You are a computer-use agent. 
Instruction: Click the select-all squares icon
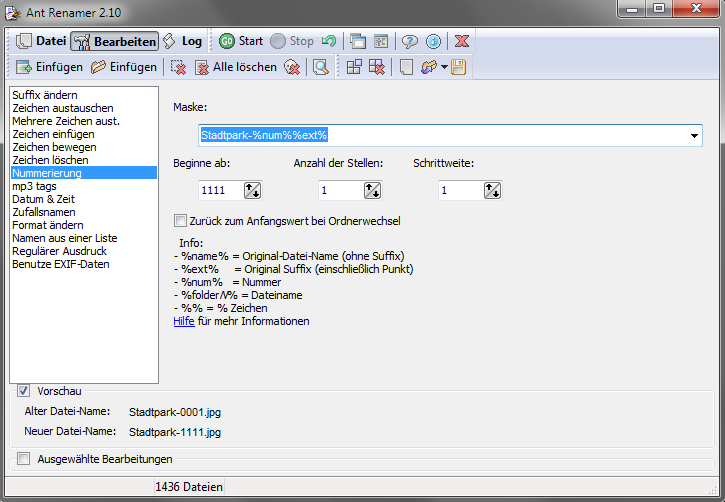354,67
